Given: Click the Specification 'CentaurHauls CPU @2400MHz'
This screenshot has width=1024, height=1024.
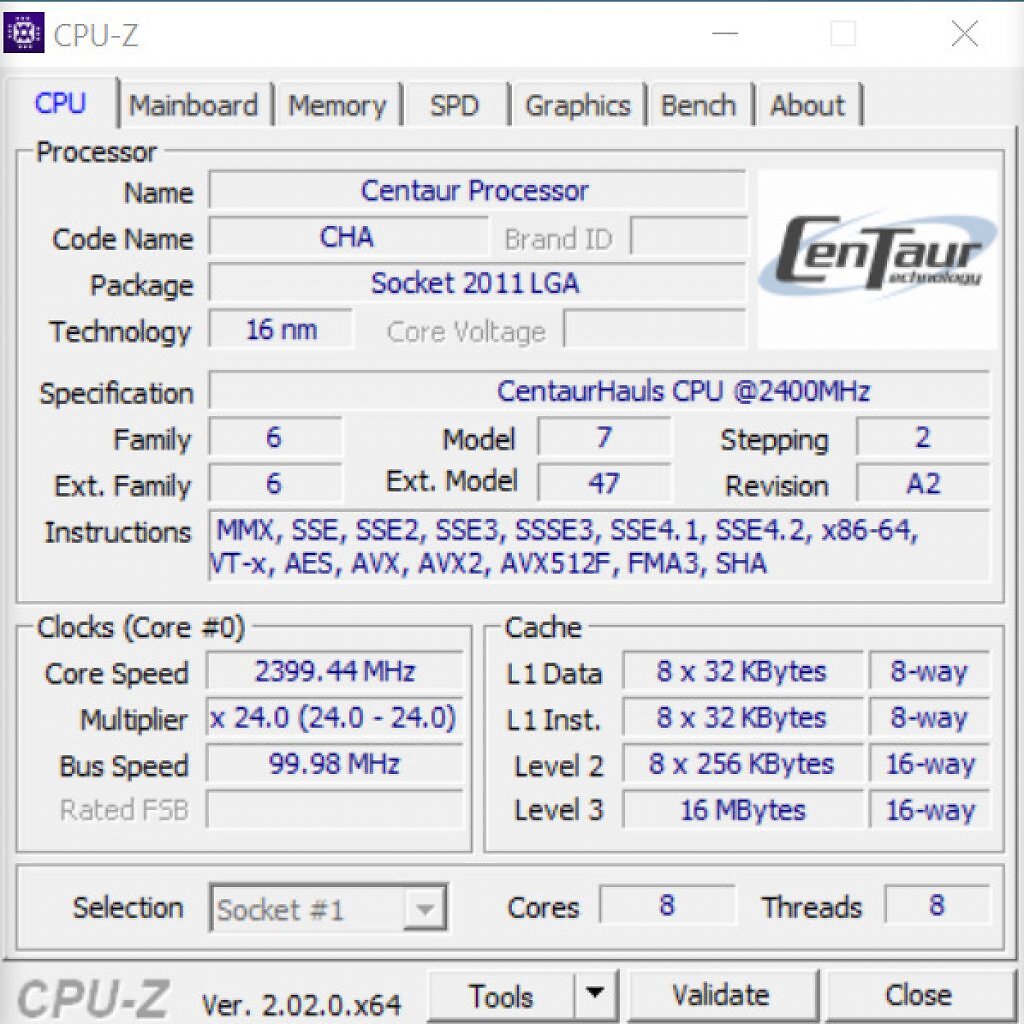Looking at the screenshot, I should point(599,391).
